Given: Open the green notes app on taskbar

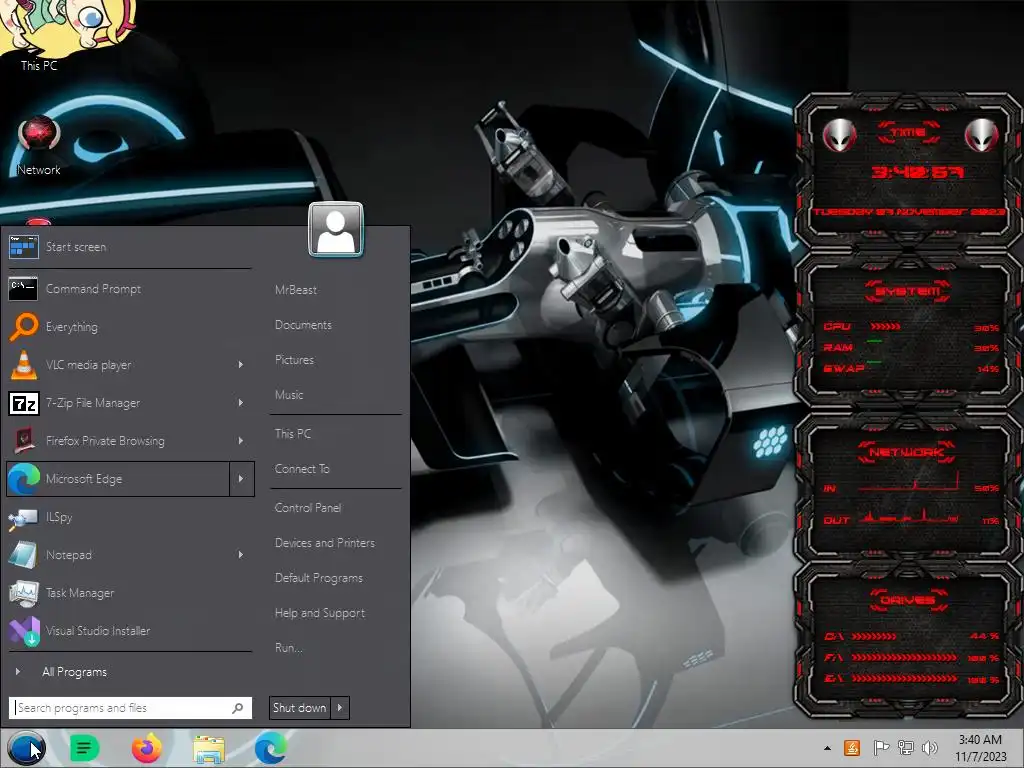Looking at the screenshot, I should (x=84, y=748).
